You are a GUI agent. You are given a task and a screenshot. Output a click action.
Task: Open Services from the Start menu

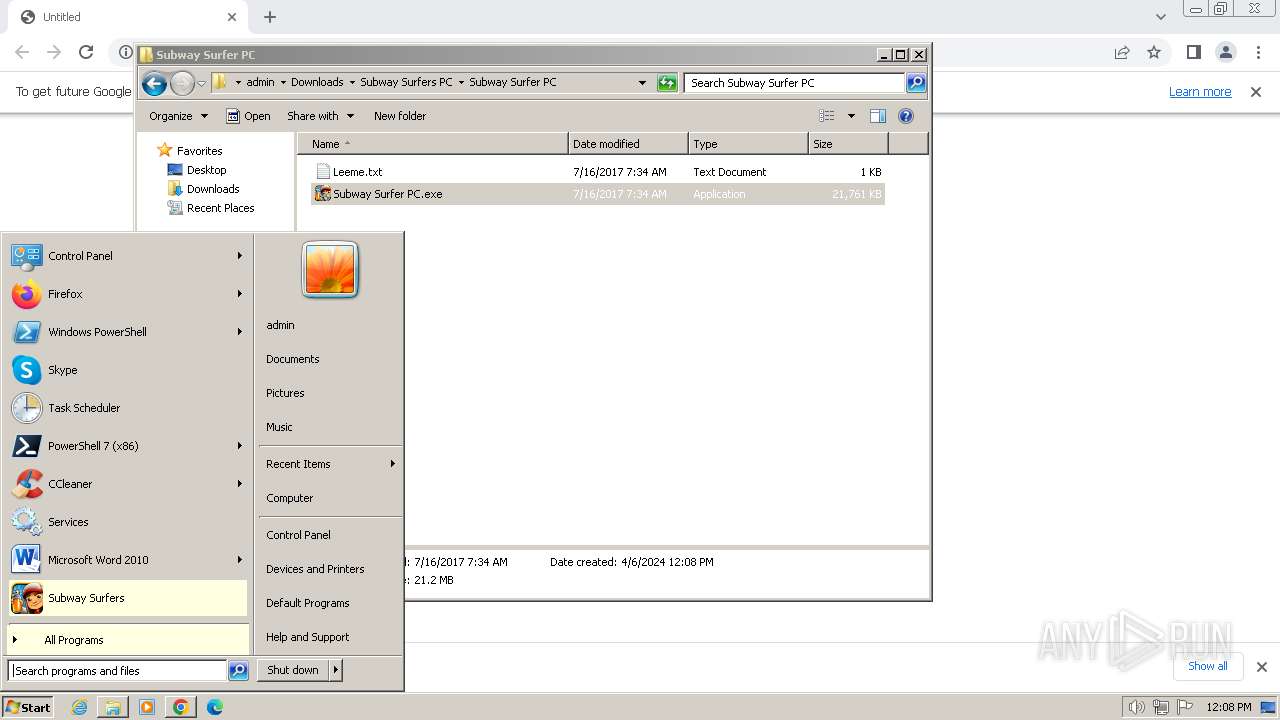[127, 522]
